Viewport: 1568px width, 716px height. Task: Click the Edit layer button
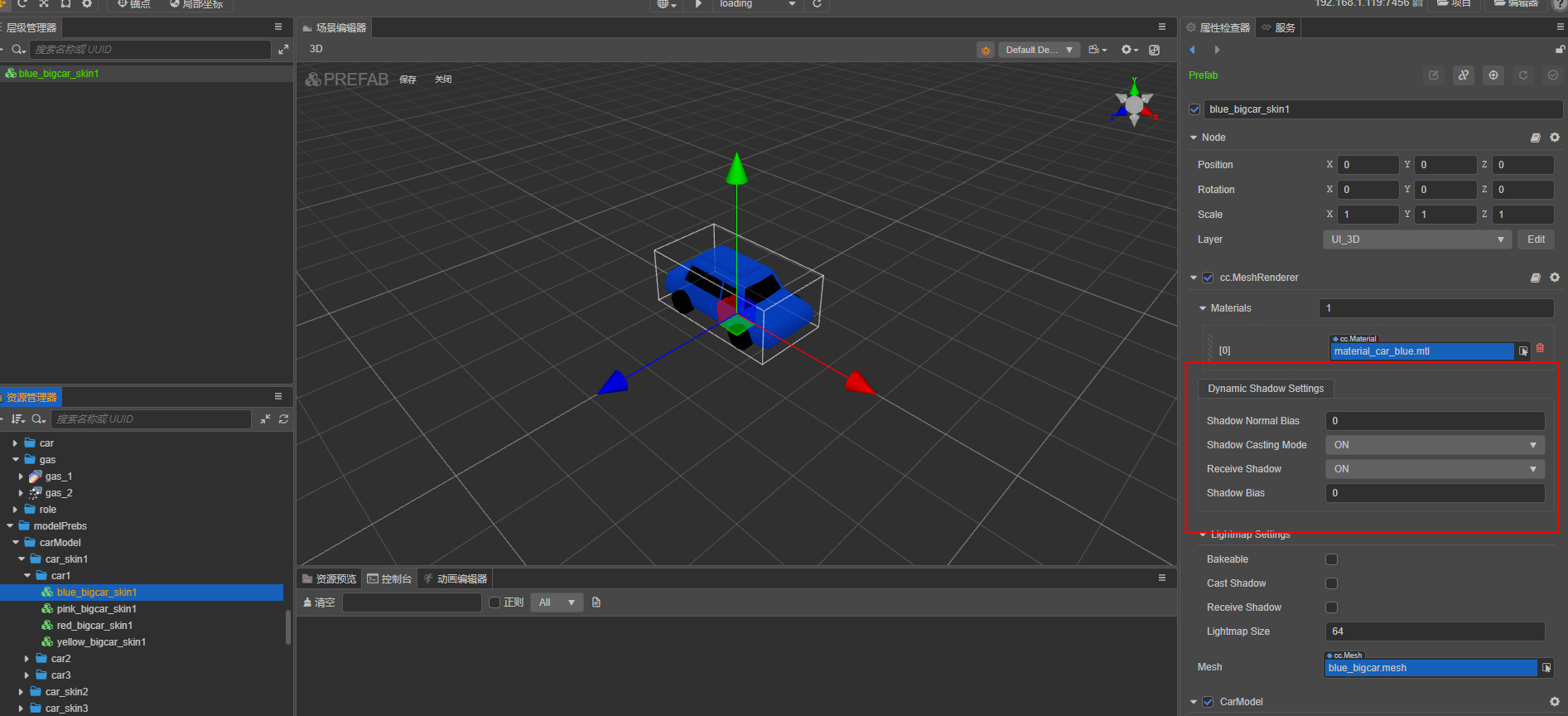[x=1537, y=239]
